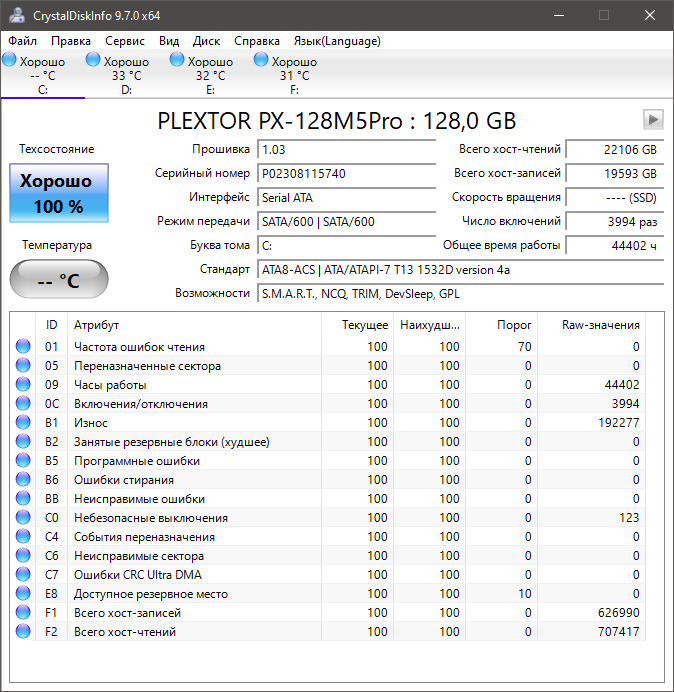The width and height of the screenshot is (674, 692).
Task: Click power-on hours field 44402 ч
Action: (615, 245)
